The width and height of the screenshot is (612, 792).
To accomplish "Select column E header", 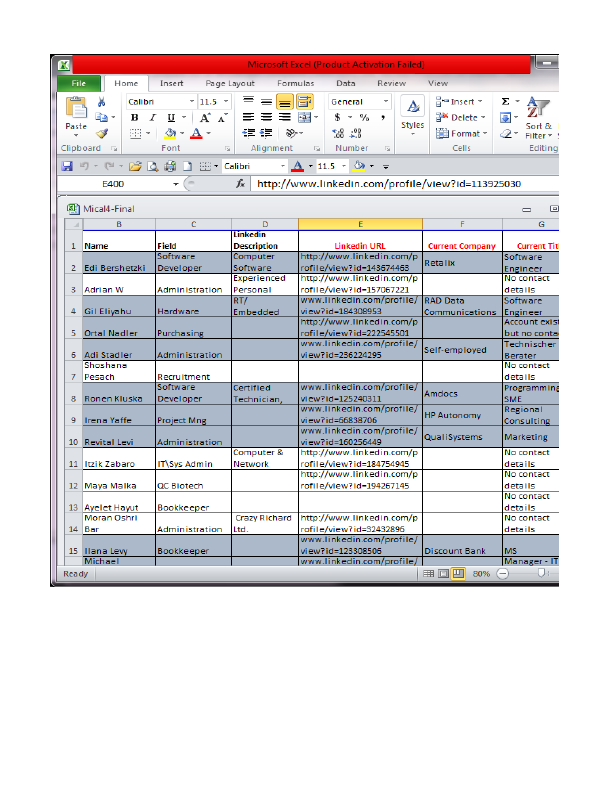I will point(360,224).
